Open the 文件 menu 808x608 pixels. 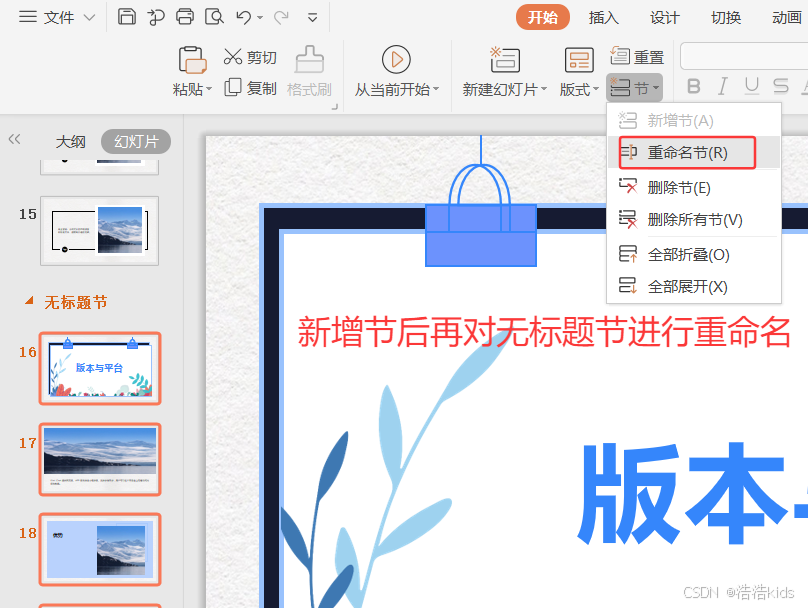(57, 18)
